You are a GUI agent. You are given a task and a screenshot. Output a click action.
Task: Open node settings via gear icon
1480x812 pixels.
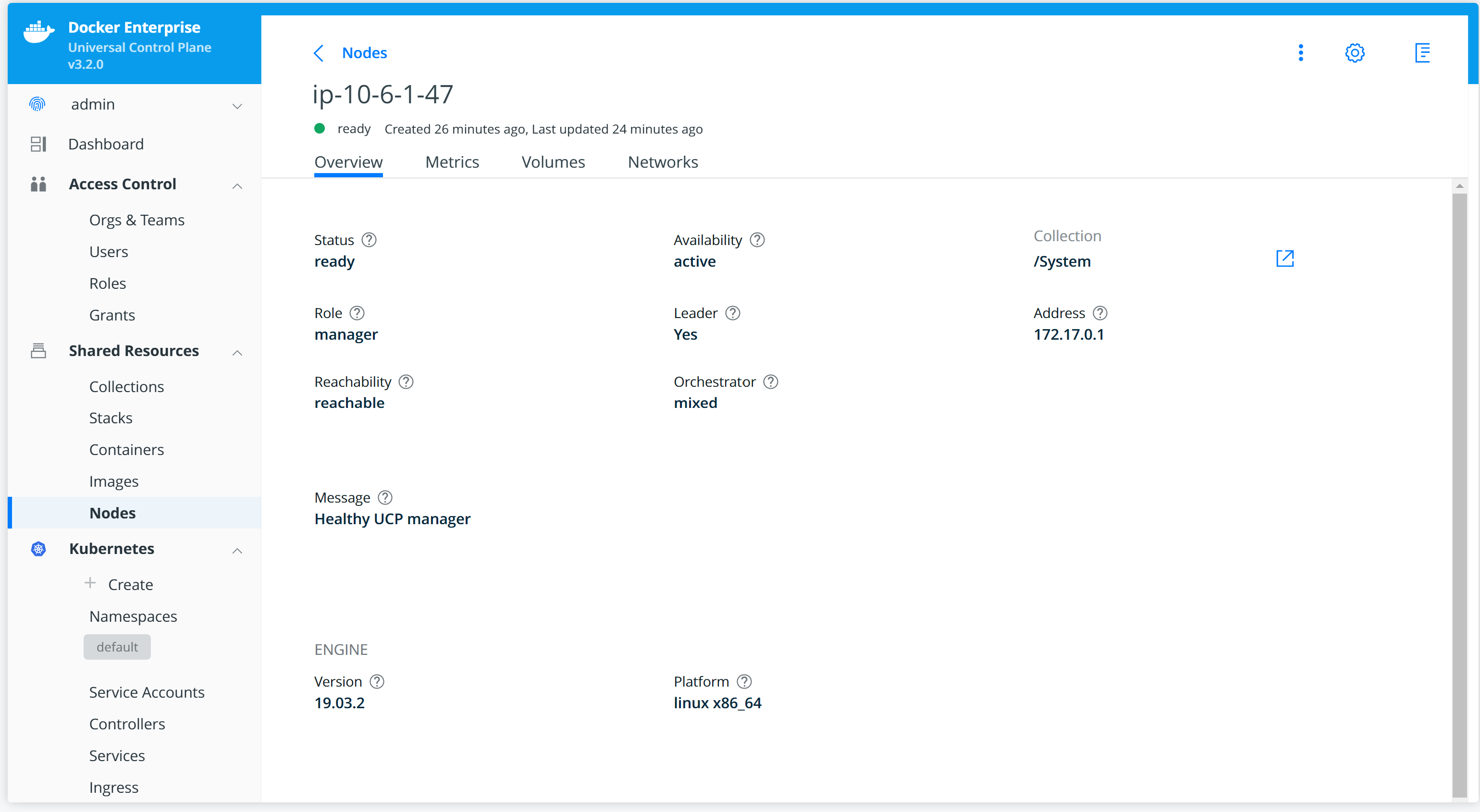pyautogui.click(x=1354, y=53)
